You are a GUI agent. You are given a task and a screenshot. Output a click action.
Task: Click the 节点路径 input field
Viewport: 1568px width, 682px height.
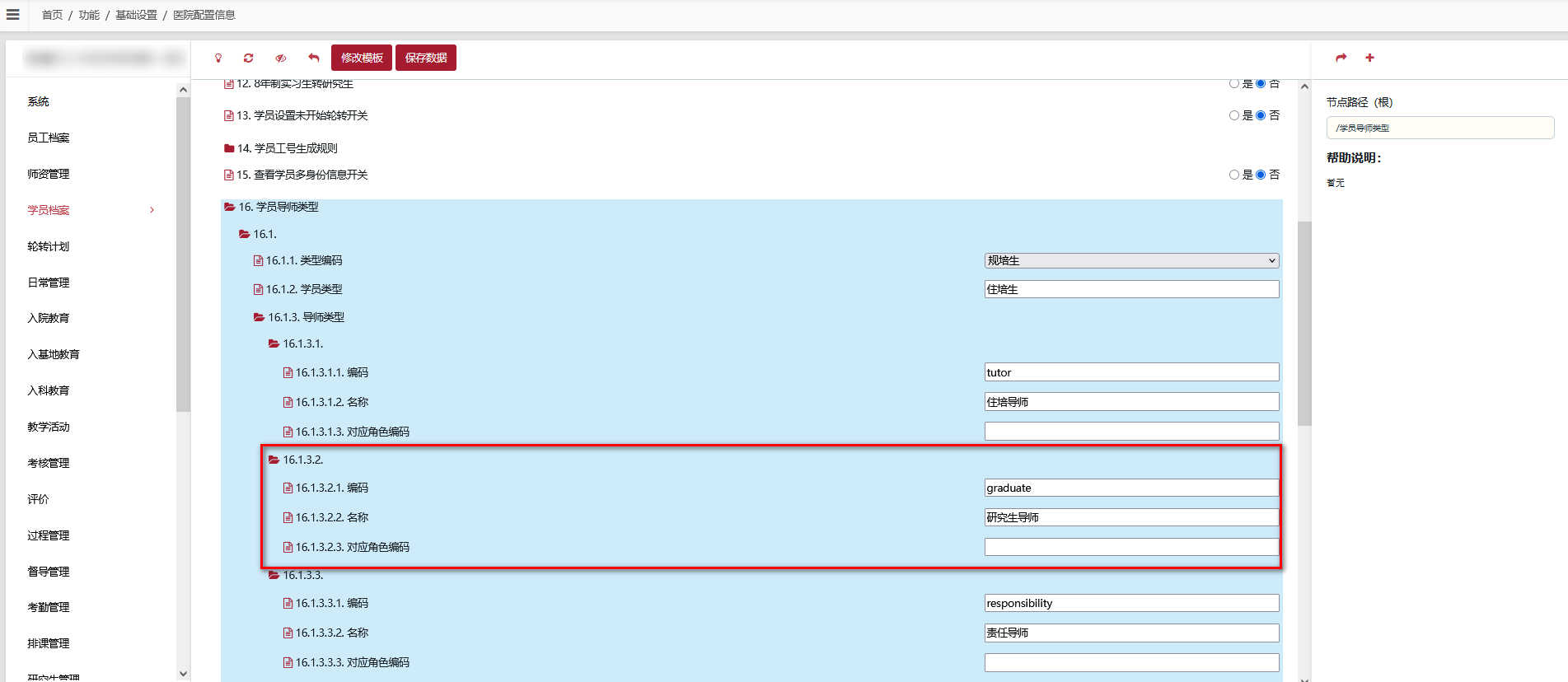(x=1440, y=128)
